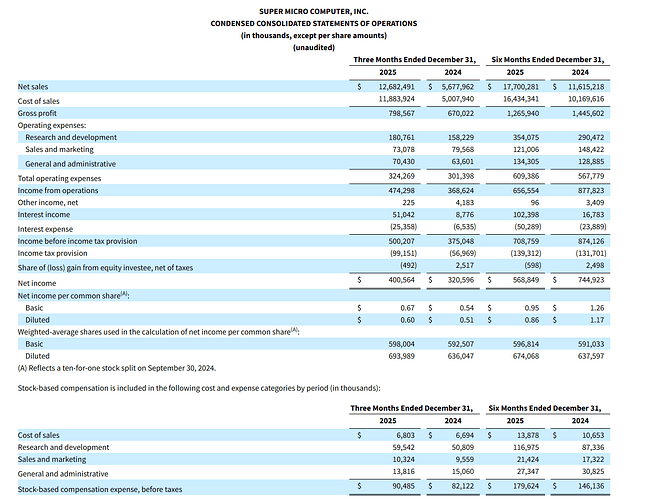The width and height of the screenshot is (669, 500).
Task: Select the 693,989 diluted shares value
Action: coord(401,356)
